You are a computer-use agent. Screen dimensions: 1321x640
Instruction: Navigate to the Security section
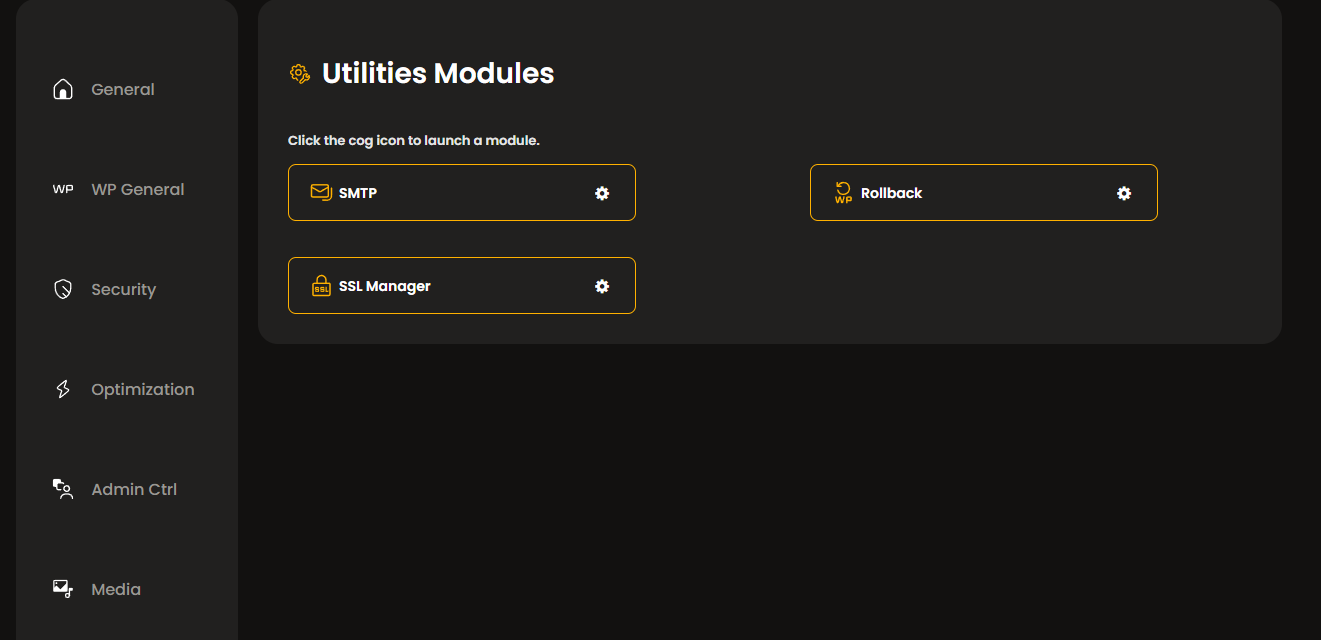tap(123, 288)
